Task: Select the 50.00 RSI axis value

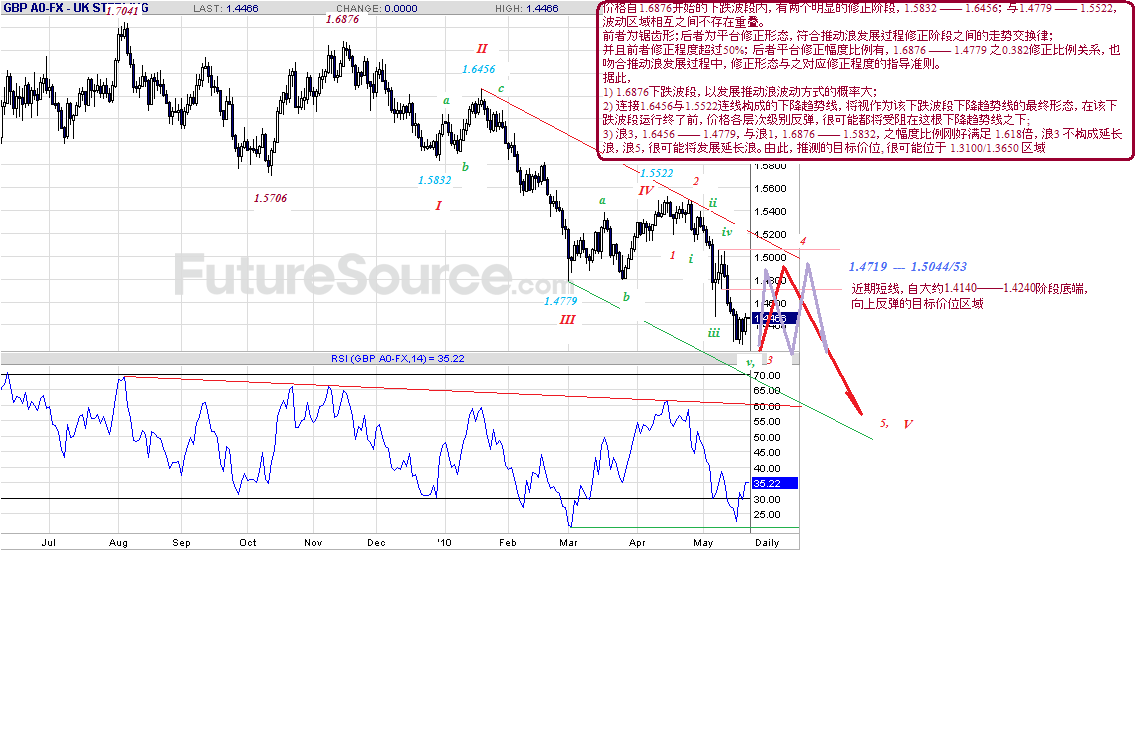Action: [x=767, y=438]
